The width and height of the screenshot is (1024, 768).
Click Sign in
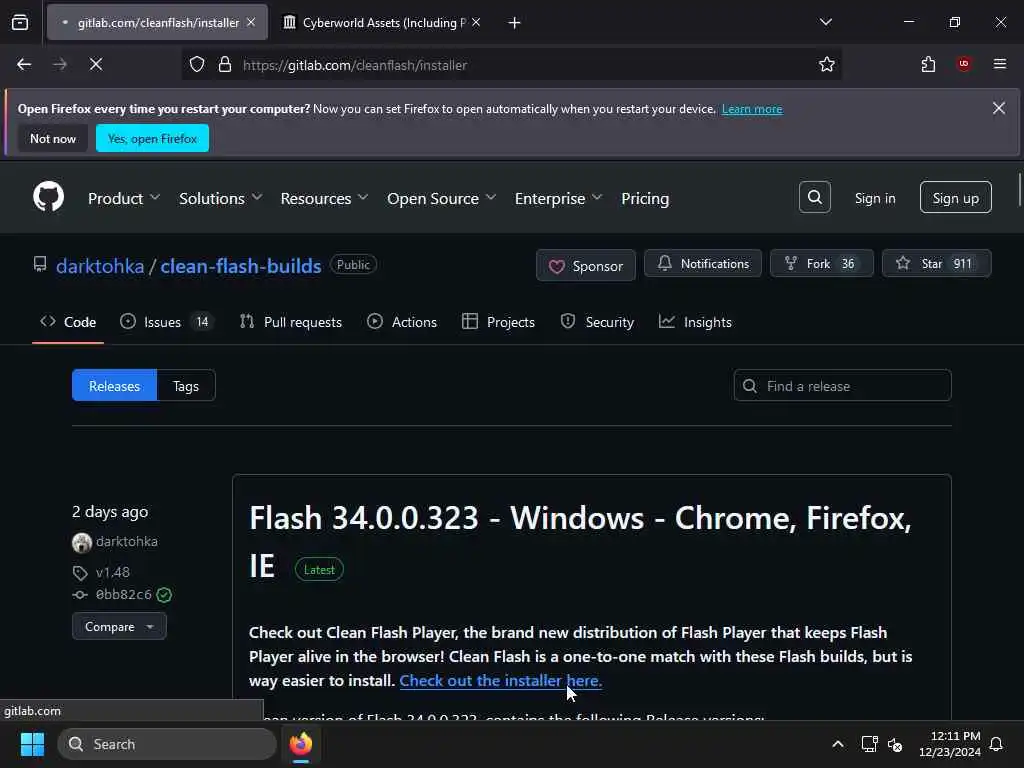tap(875, 199)
